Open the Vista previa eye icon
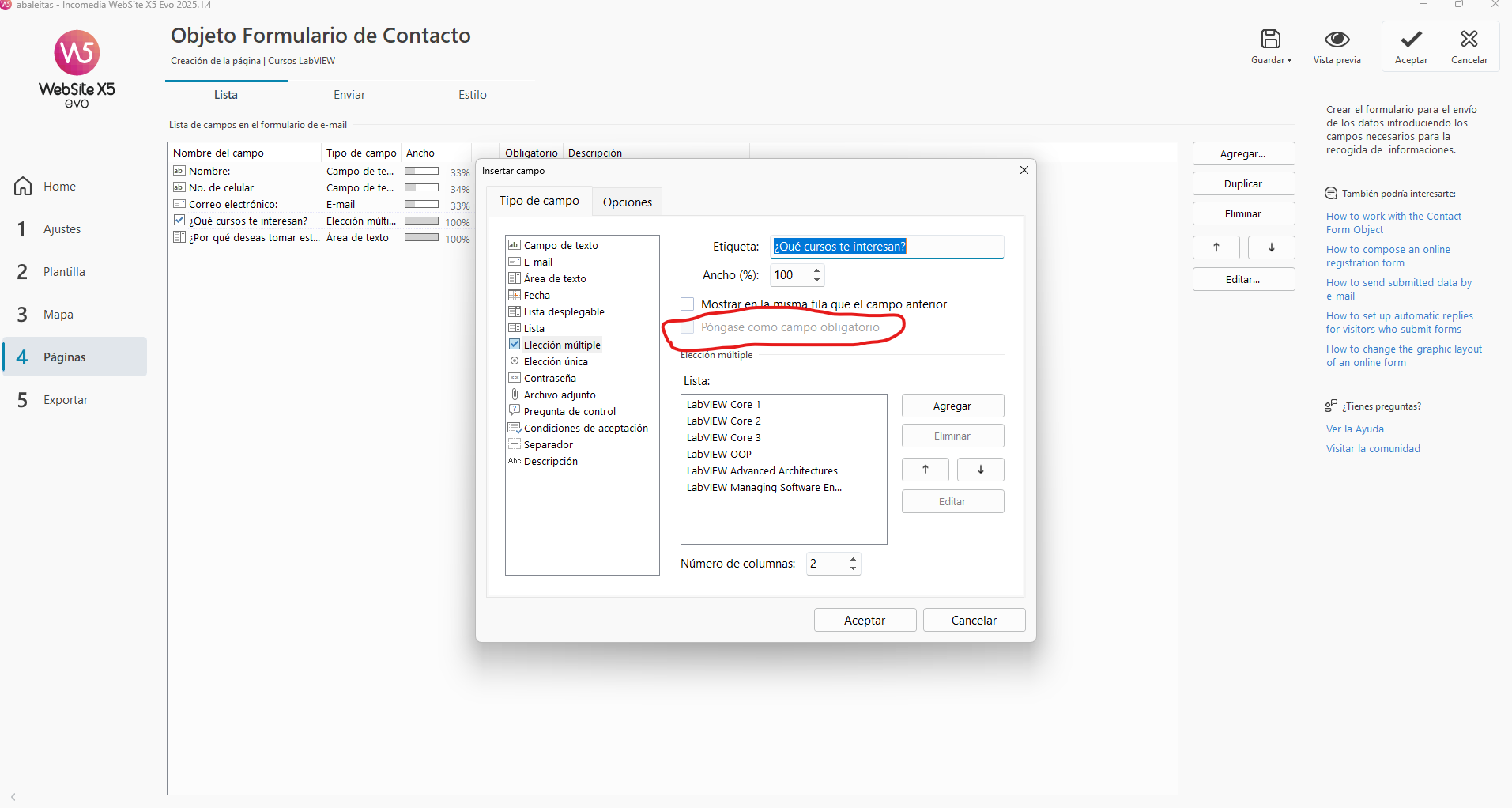The width and height of the screenshot is (1512, 808). click(1337, 39)
